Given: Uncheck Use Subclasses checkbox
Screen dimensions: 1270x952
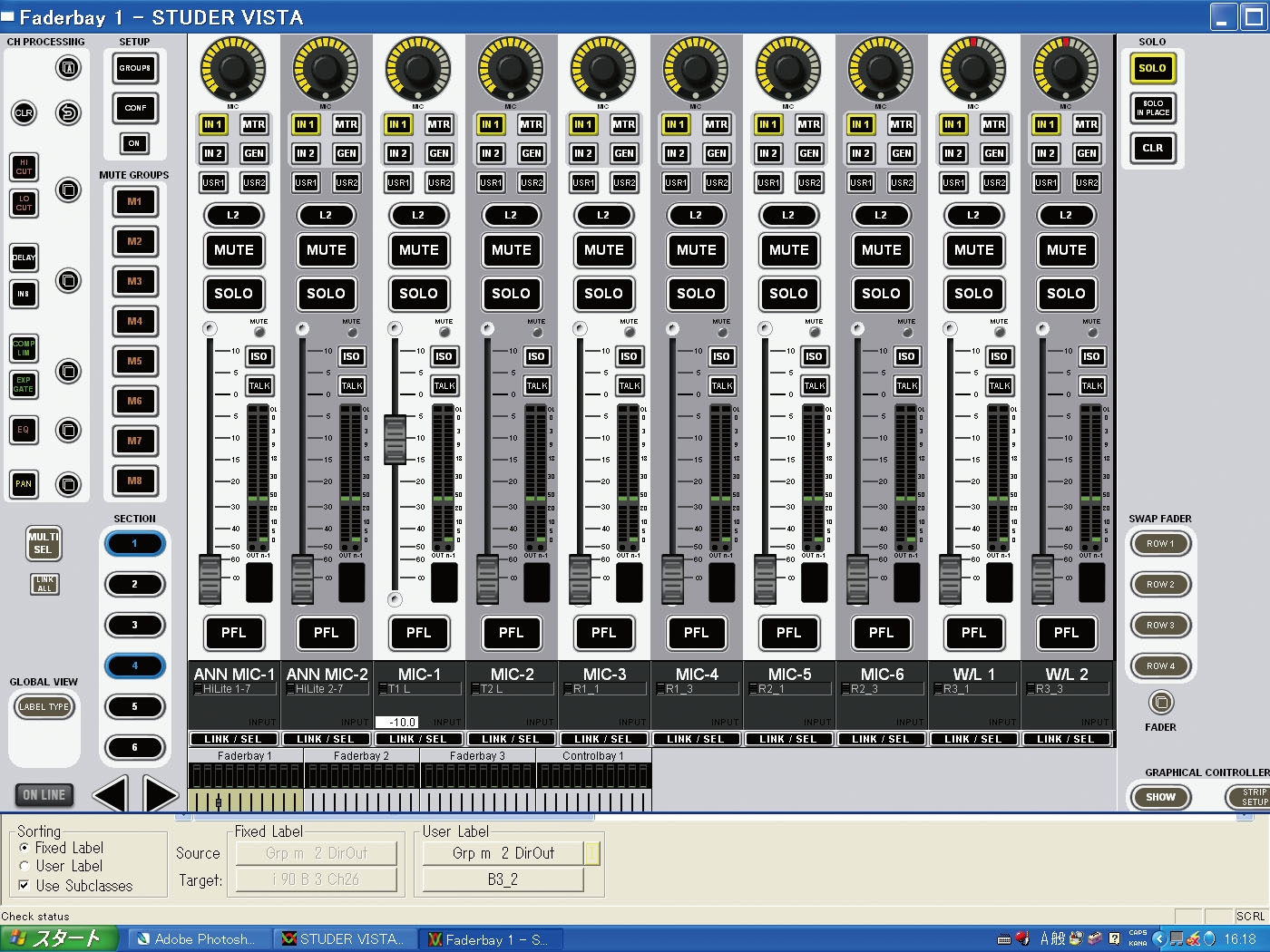Looking at the screenshot, I should point(24,886).
